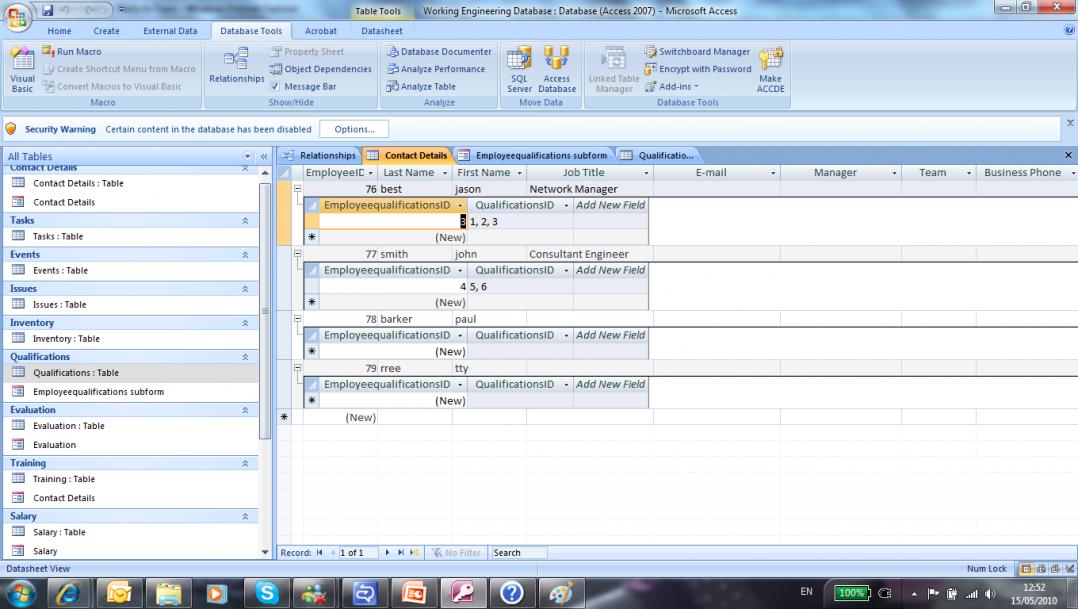
Task: Click Search box in record navigator
Action: pyautogui.click(x=518, y=553)
